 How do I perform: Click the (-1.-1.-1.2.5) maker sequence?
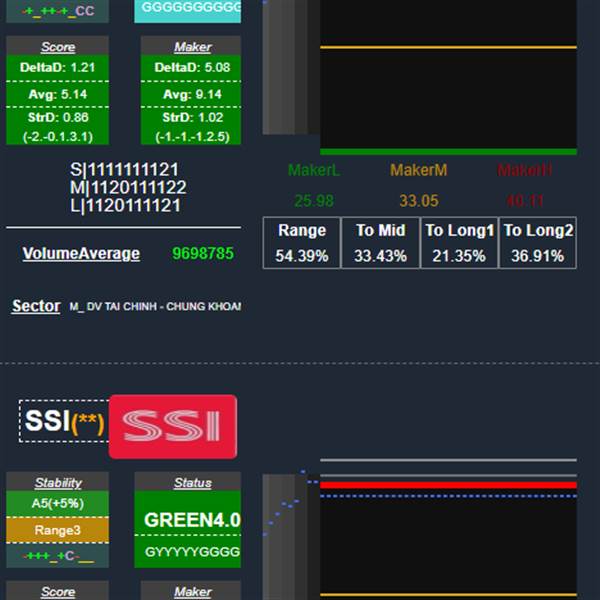click(x=192, y=137)
